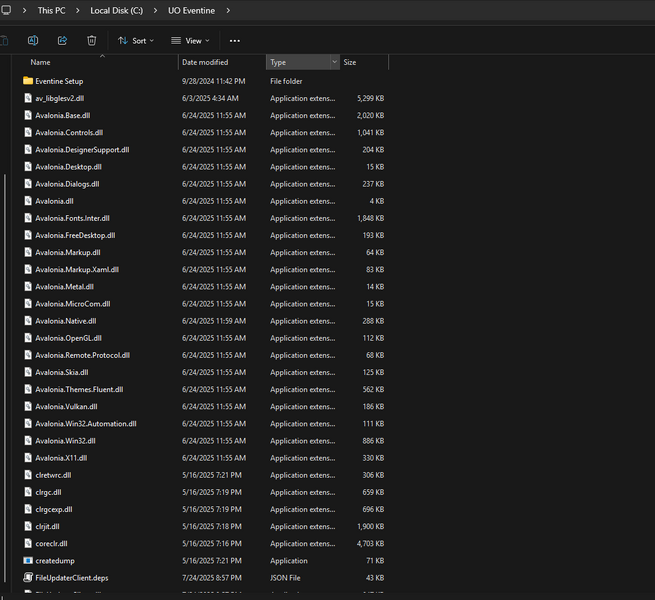Click the Eventine Setup folder icon
This screenshot has width=655, height=600.
28,81
